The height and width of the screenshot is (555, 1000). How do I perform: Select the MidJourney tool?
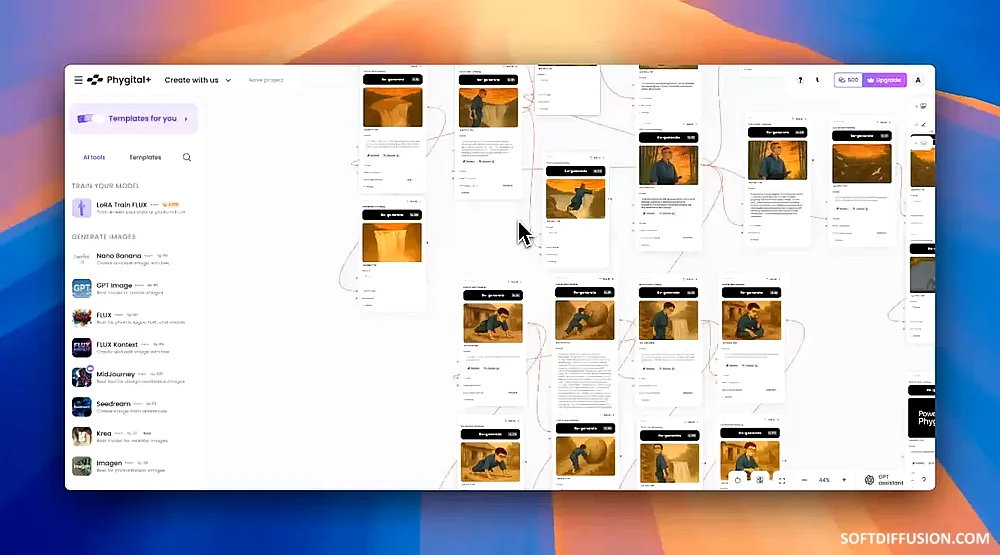point(119,377)
